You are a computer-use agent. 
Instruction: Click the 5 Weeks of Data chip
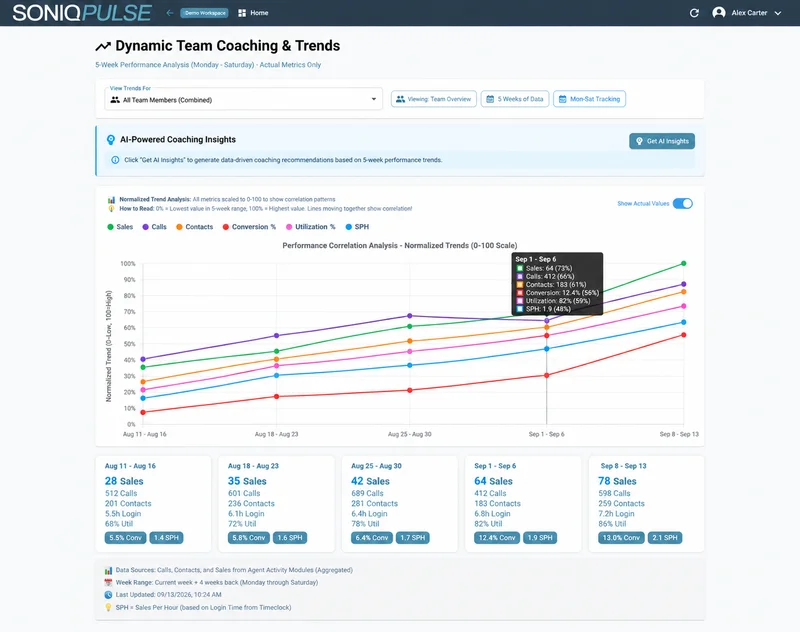click(515, 99)
